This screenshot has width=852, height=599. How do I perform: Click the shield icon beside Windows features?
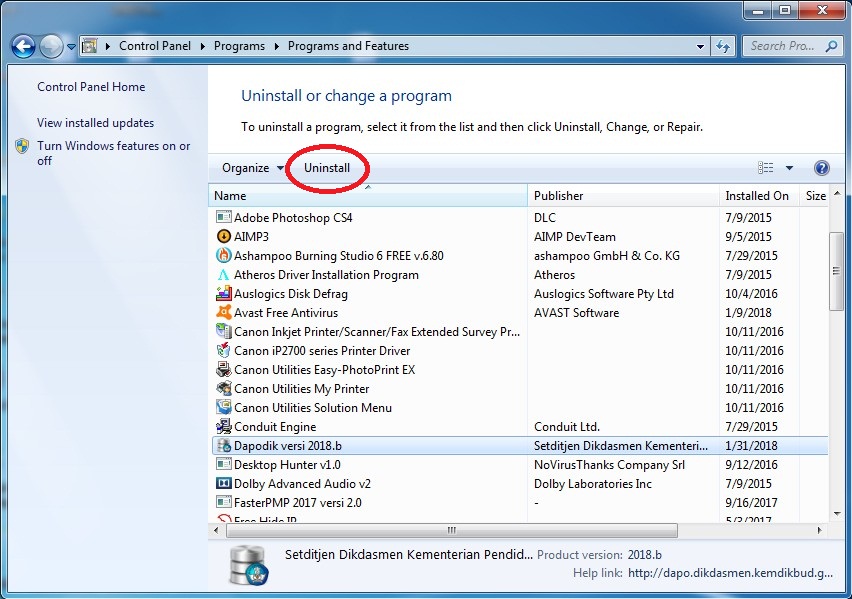click(22, 146)
